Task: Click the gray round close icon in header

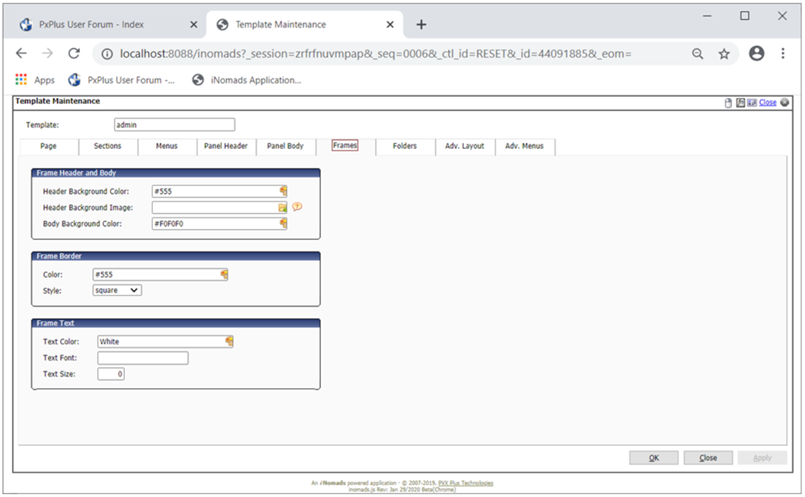Action: click(x=785, y=102)
